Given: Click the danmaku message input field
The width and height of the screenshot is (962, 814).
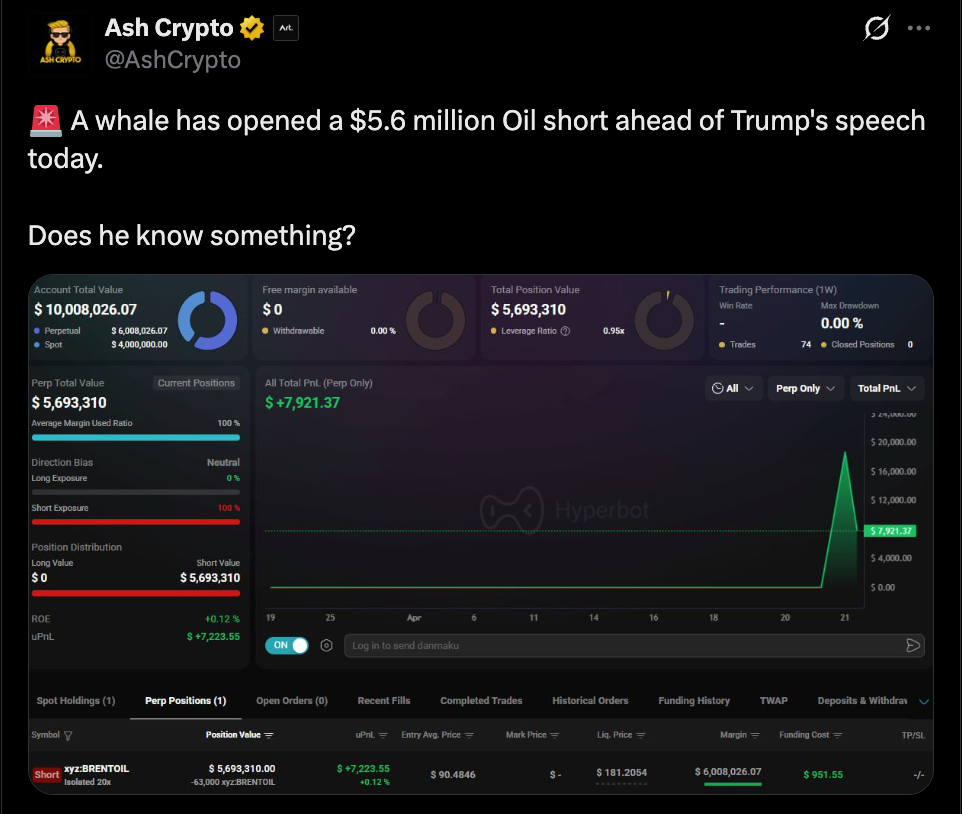Looking at the screenshot, I should click(620, 646).
